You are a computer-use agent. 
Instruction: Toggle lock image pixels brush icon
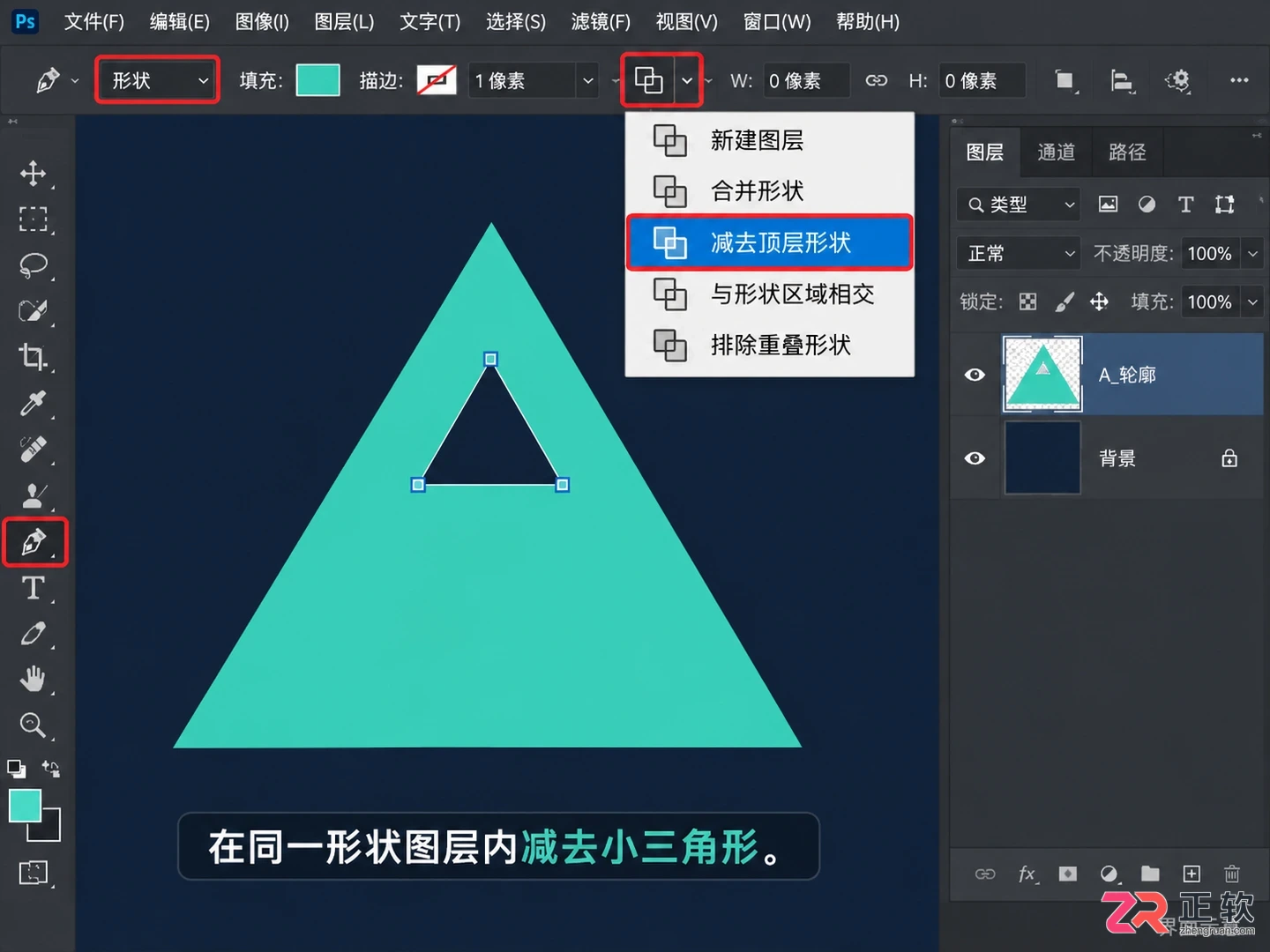coord(1065,302)
